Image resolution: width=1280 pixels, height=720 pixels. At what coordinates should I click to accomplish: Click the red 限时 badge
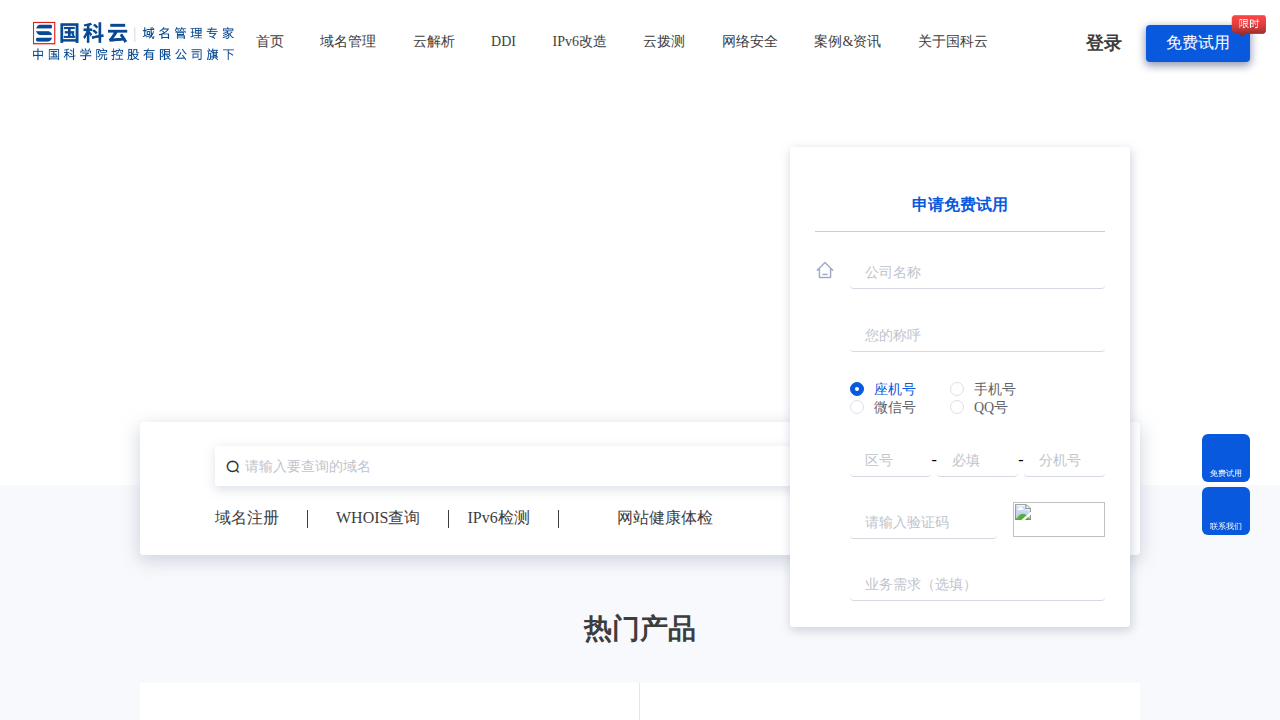point(1249,24)
